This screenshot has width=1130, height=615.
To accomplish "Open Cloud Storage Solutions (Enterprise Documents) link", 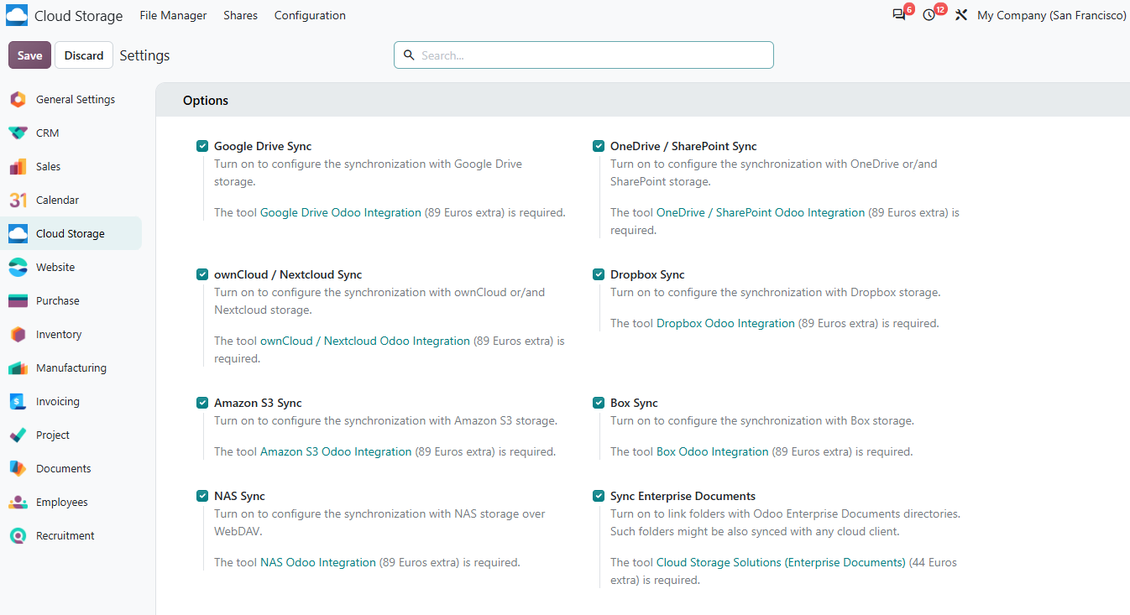I will tap(780, 563).
